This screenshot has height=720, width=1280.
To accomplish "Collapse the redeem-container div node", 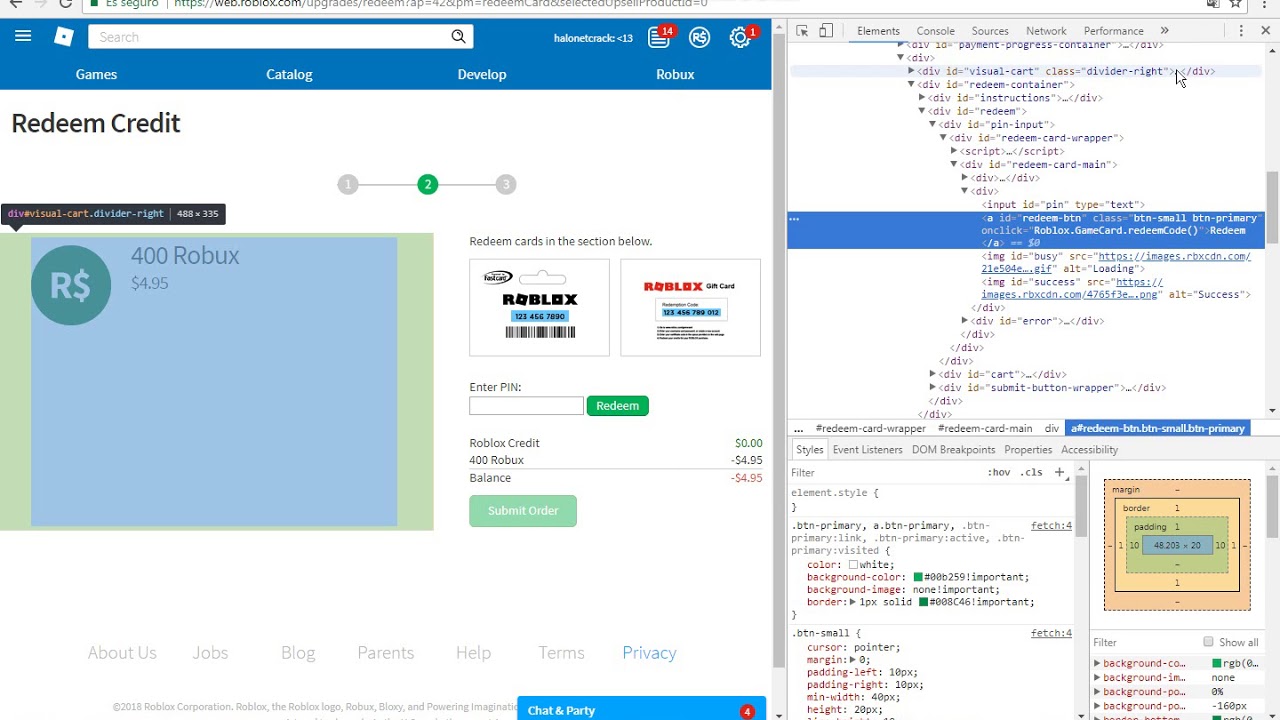I will (x=911, y=85).
